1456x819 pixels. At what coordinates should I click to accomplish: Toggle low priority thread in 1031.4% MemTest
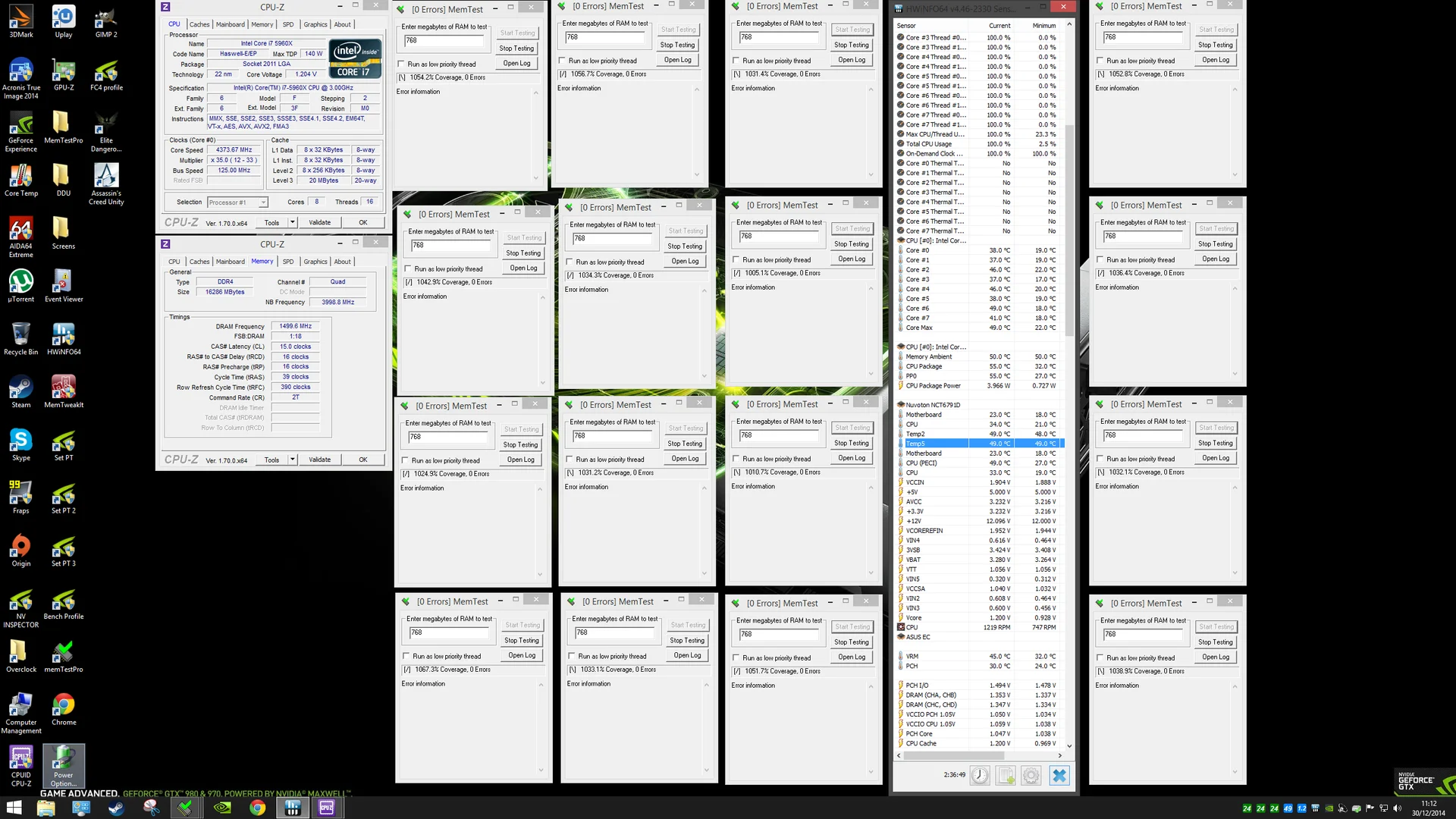[736, 61]
